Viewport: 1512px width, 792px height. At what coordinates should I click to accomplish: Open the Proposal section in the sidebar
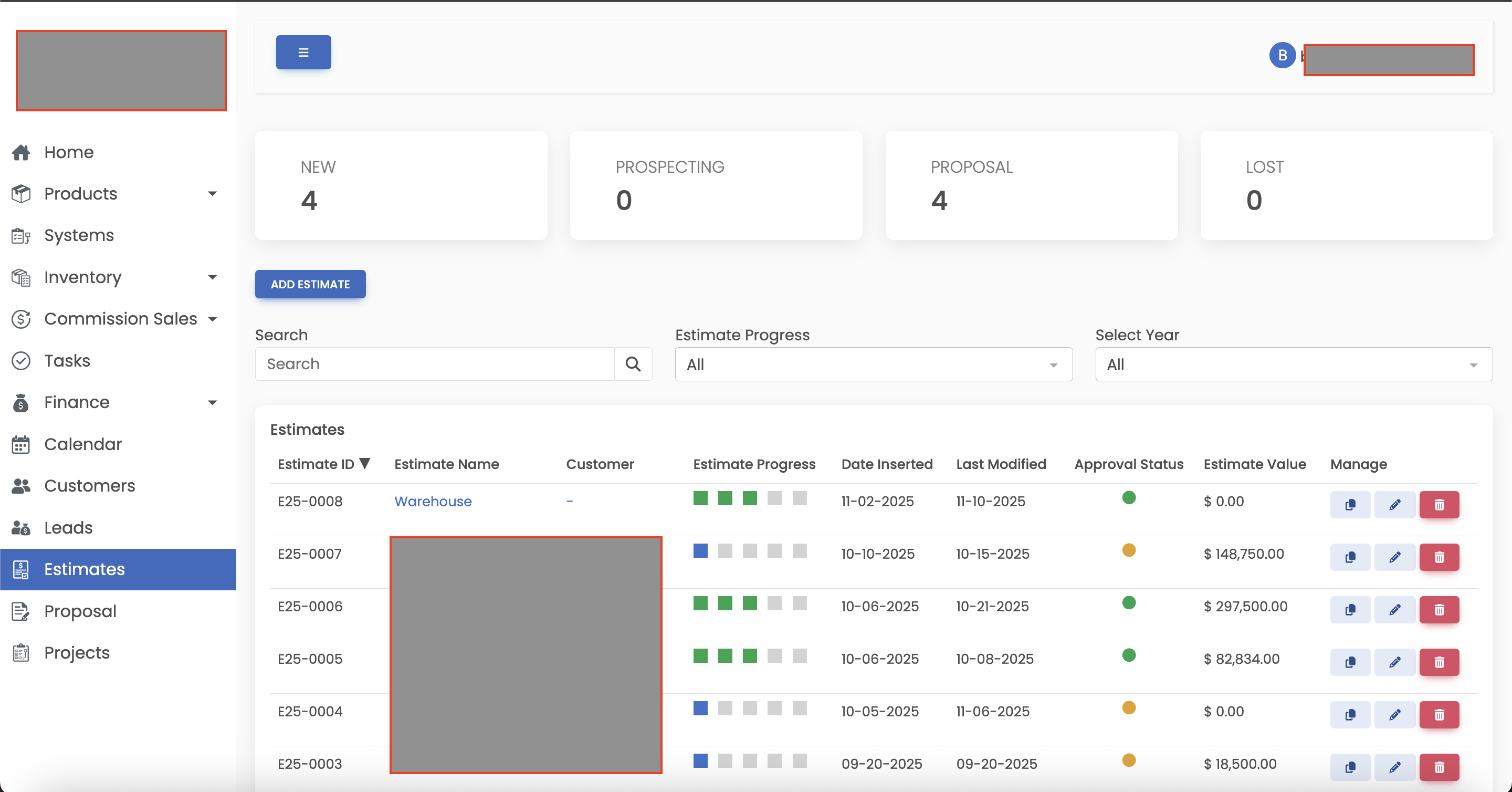(x=80, y=611)
